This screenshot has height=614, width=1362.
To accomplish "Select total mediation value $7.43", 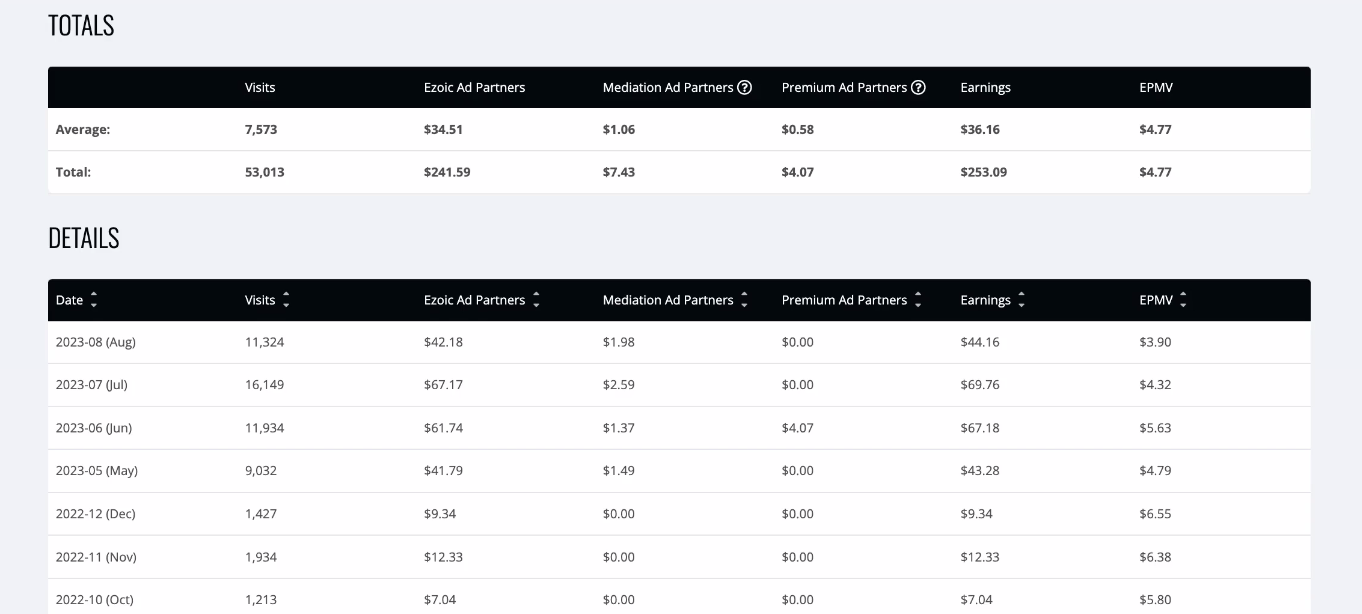I will [618, 172].
